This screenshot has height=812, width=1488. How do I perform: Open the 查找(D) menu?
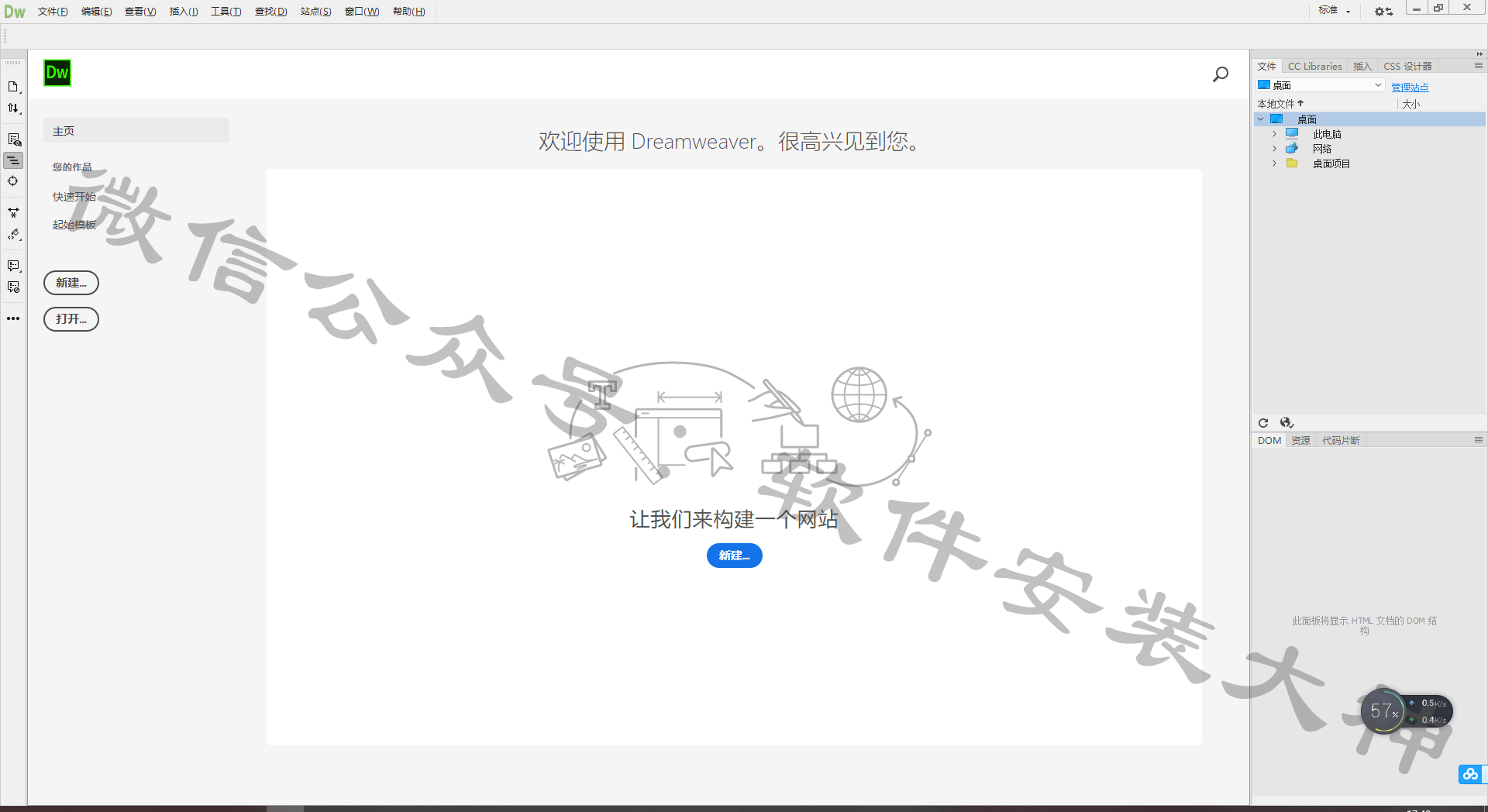[x=270, y=12]
